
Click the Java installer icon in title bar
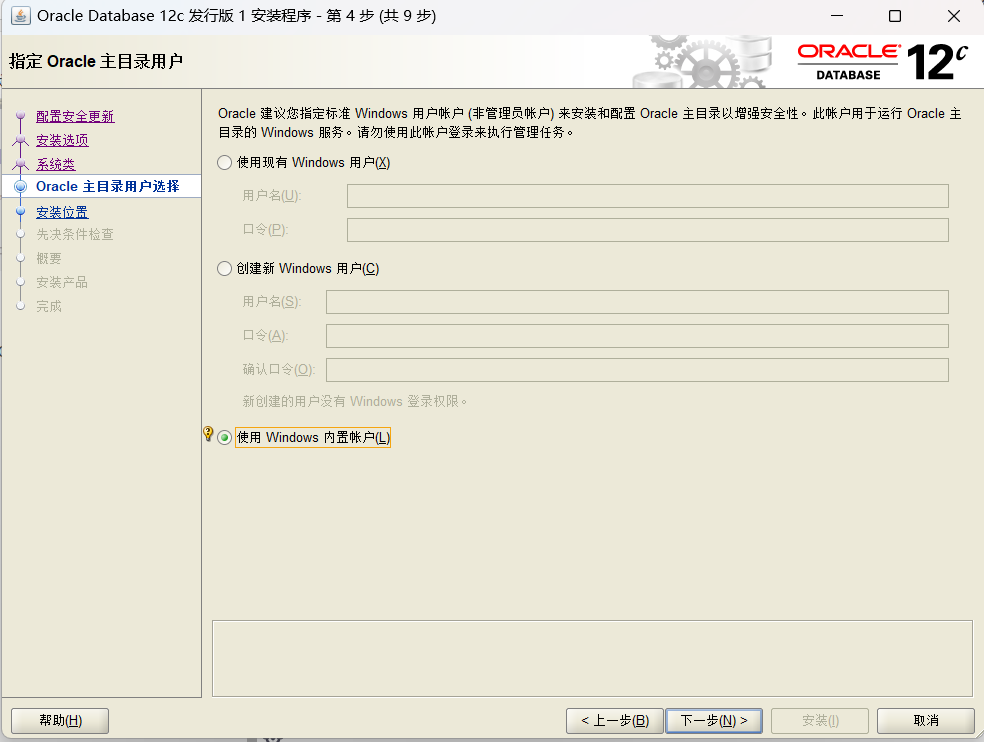[21, 16]
